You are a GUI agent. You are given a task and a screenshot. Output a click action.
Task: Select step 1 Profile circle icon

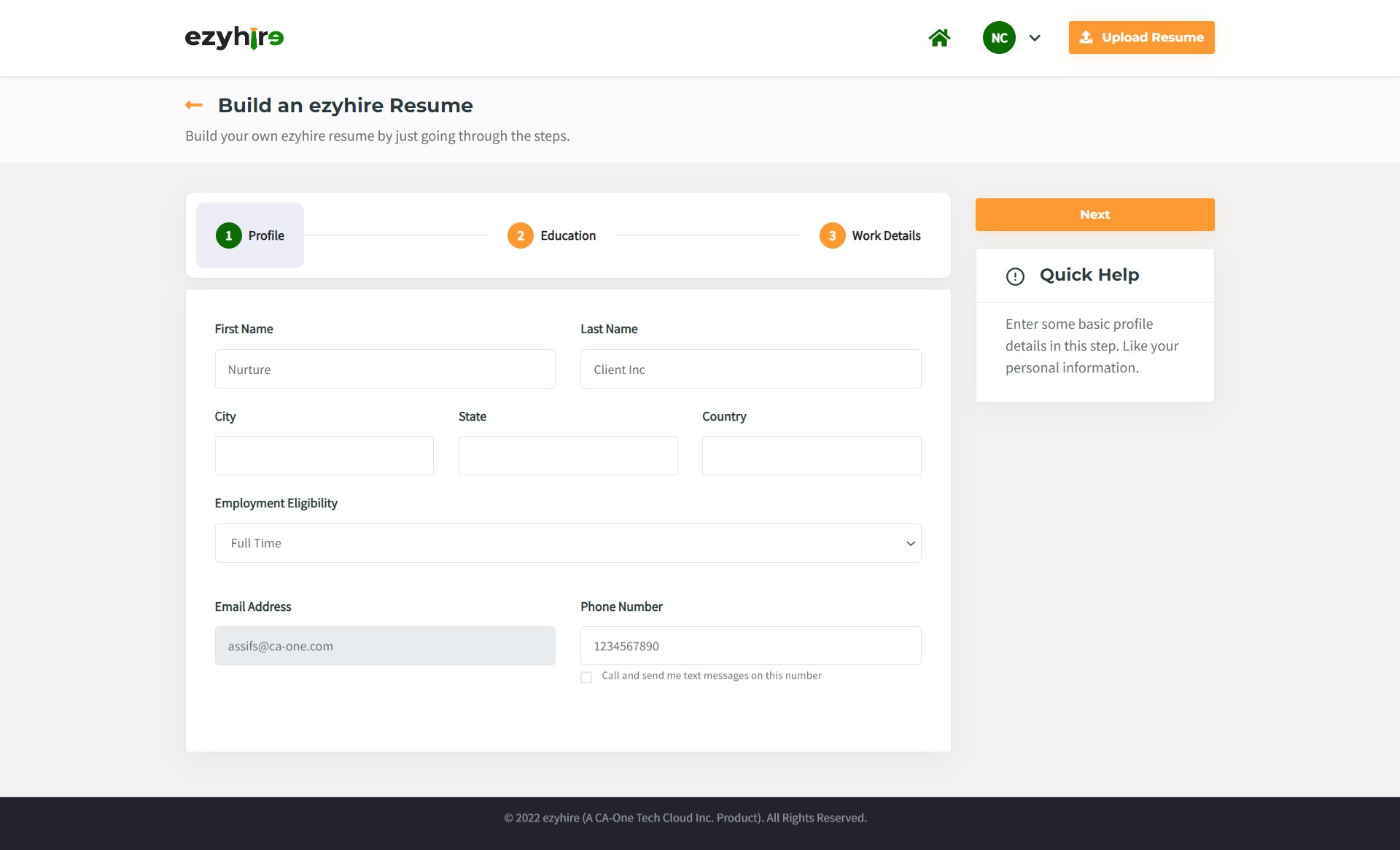pyautogui.click(x=228, y=235)
